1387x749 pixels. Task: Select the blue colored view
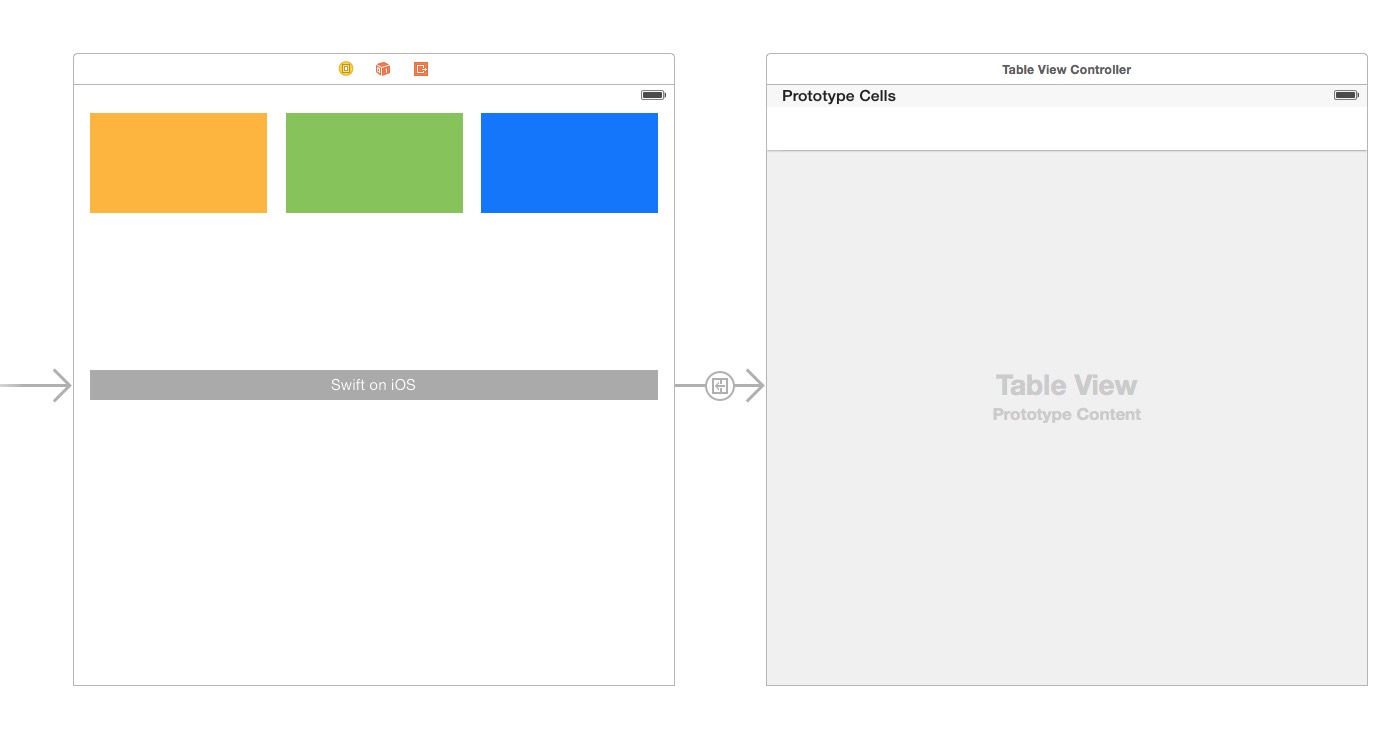(569, 163)
